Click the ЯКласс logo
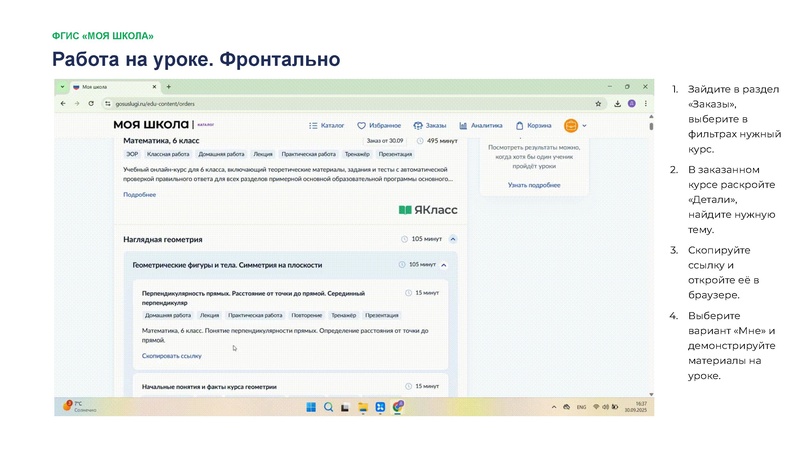The width and height of the screenshot is (800, 450). click(428, 210)
